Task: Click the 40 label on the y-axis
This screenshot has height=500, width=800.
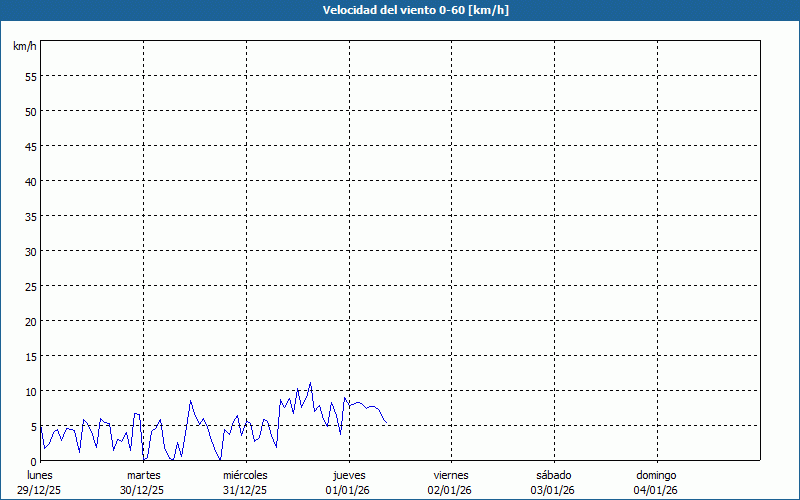Action: [30, 181]
